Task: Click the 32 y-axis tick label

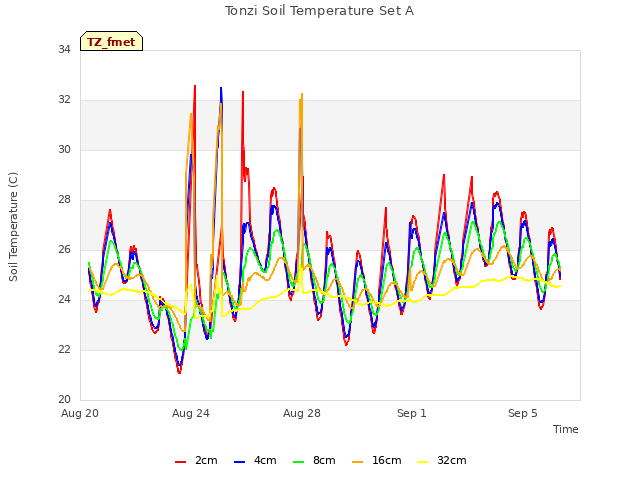Action: coord(64,100)
